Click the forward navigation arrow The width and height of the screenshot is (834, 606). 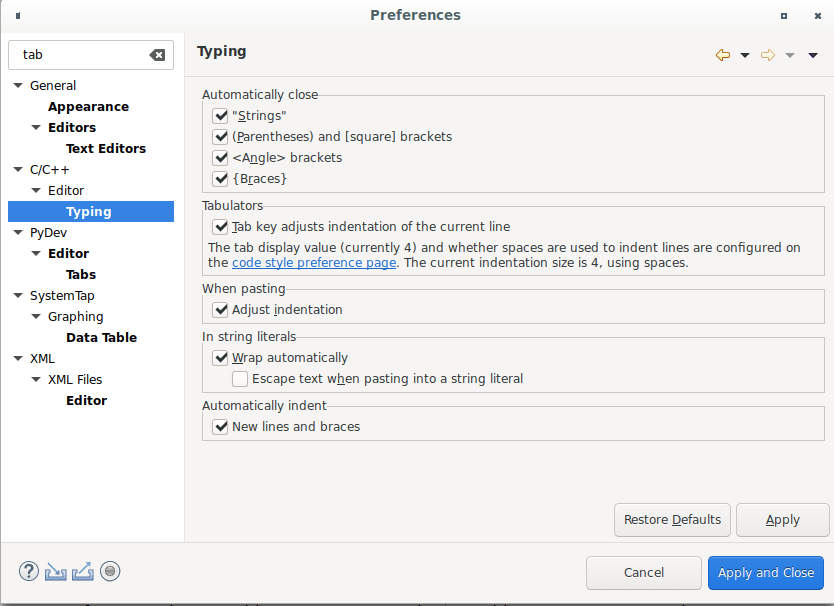tap(768, 55)
